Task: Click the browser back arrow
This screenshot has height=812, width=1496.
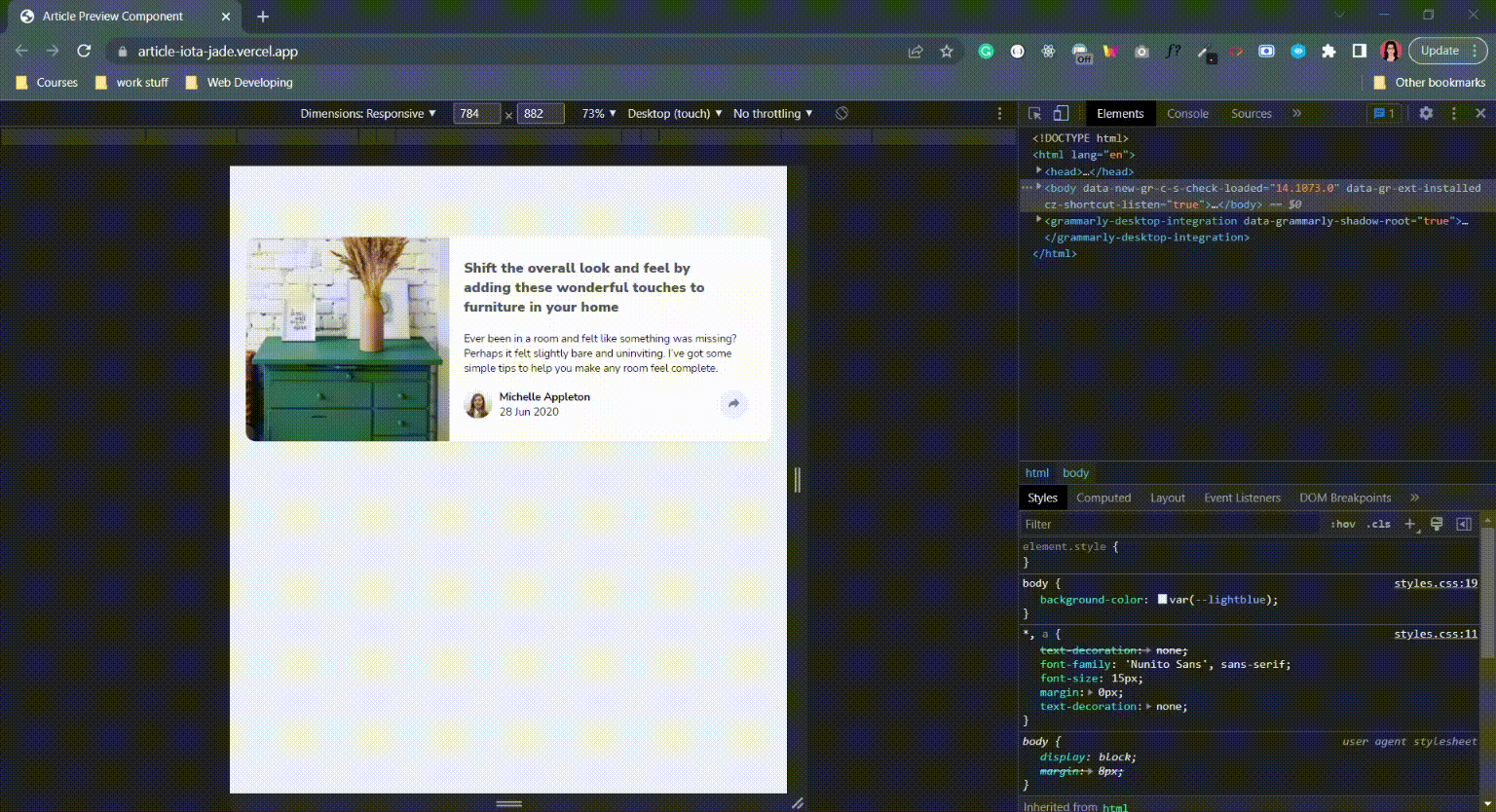Action: tap(22, 52)
